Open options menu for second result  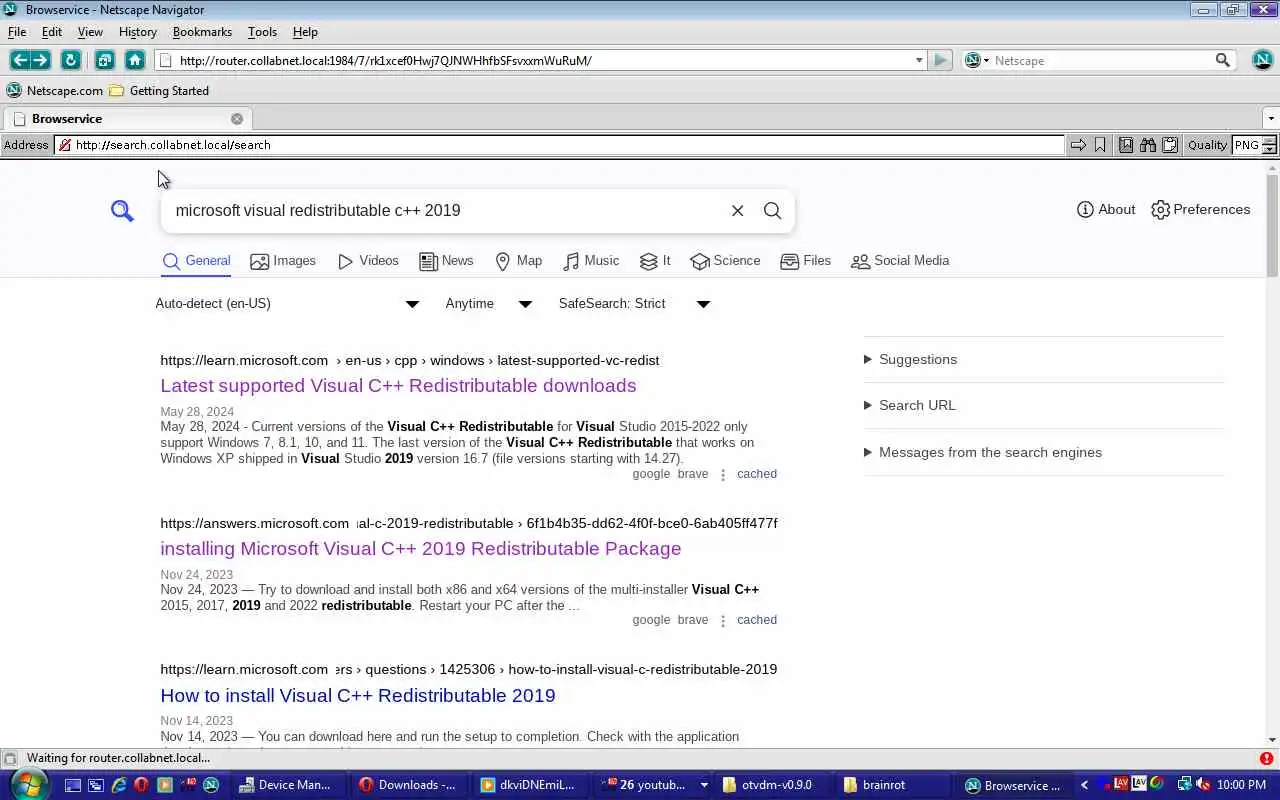723,621
